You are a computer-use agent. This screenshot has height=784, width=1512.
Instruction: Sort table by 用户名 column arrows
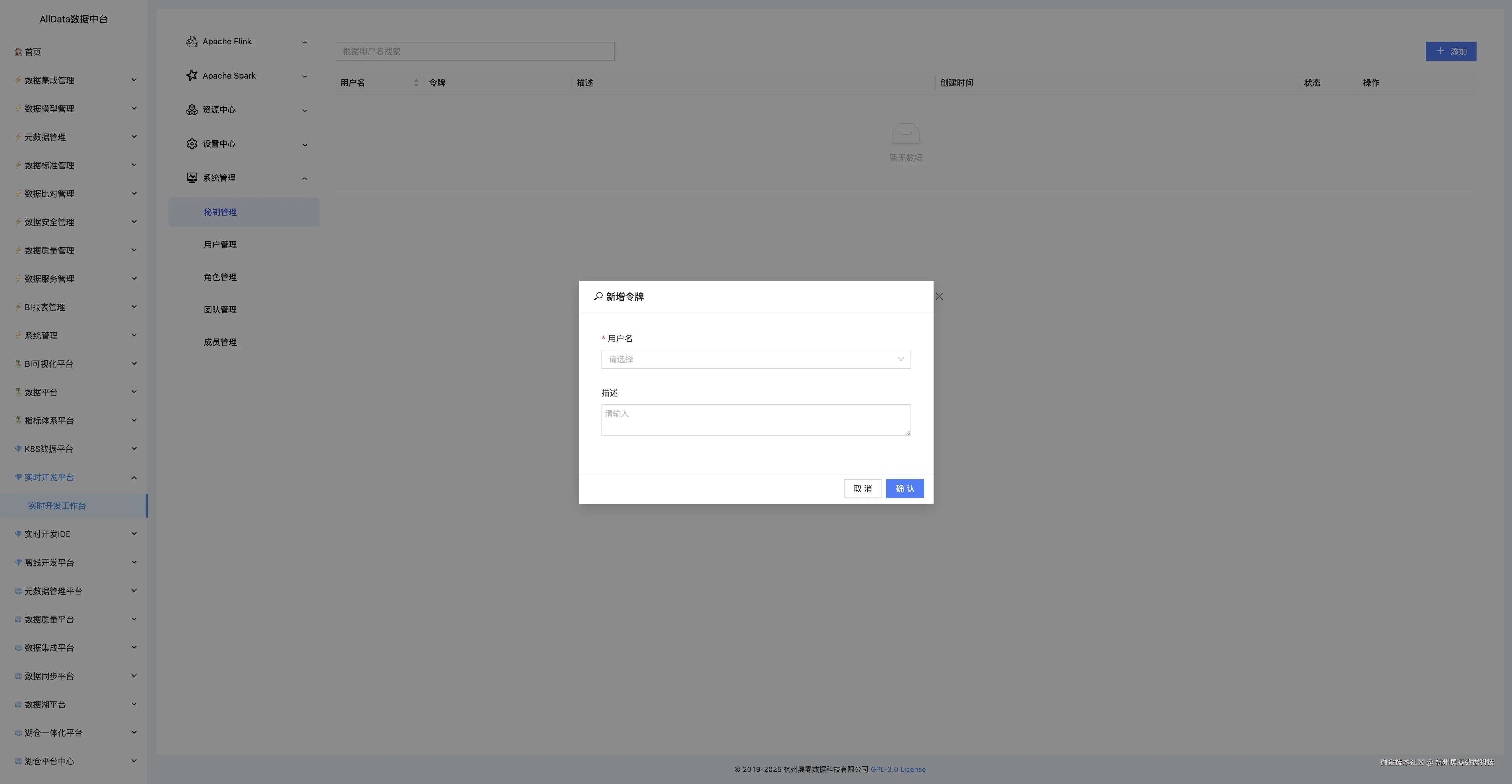coord(416,83)
